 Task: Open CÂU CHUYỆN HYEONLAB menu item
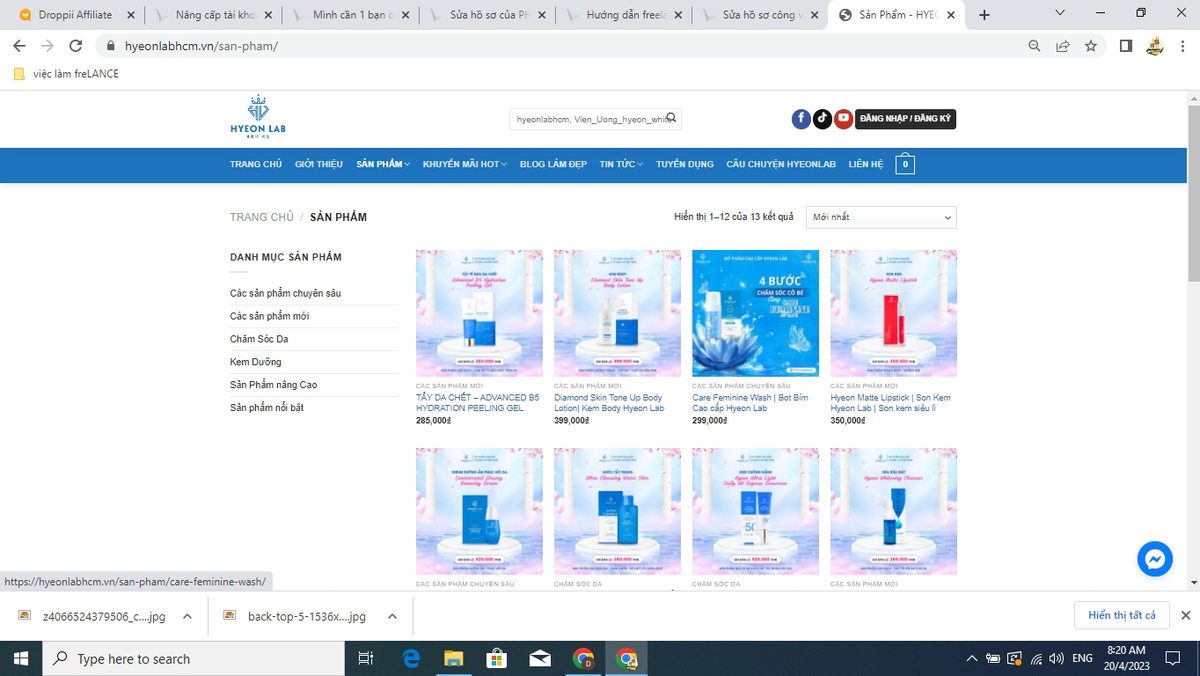click(x=781, y=164)
